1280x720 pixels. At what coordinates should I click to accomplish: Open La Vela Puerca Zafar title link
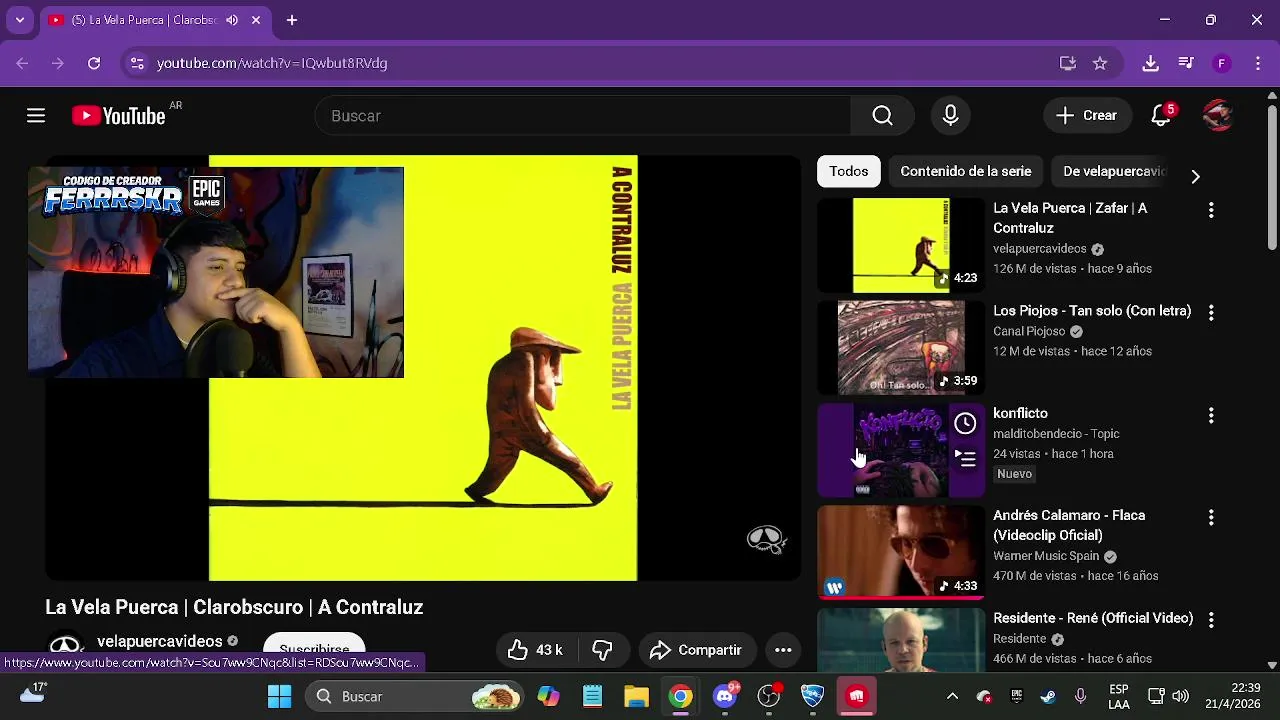pyautogui.click(x=1070, y=218)
